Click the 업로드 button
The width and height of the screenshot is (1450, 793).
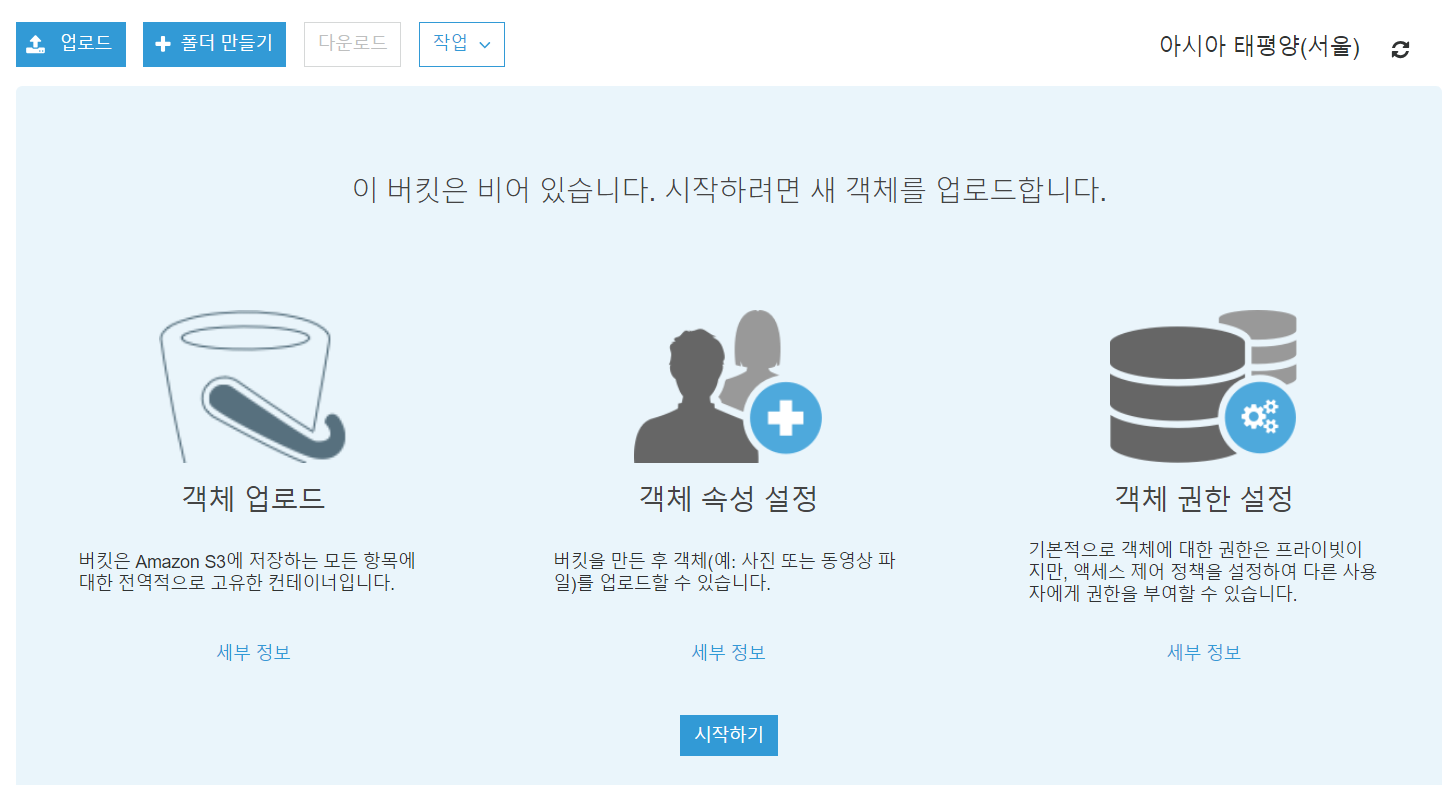(71, 45)
